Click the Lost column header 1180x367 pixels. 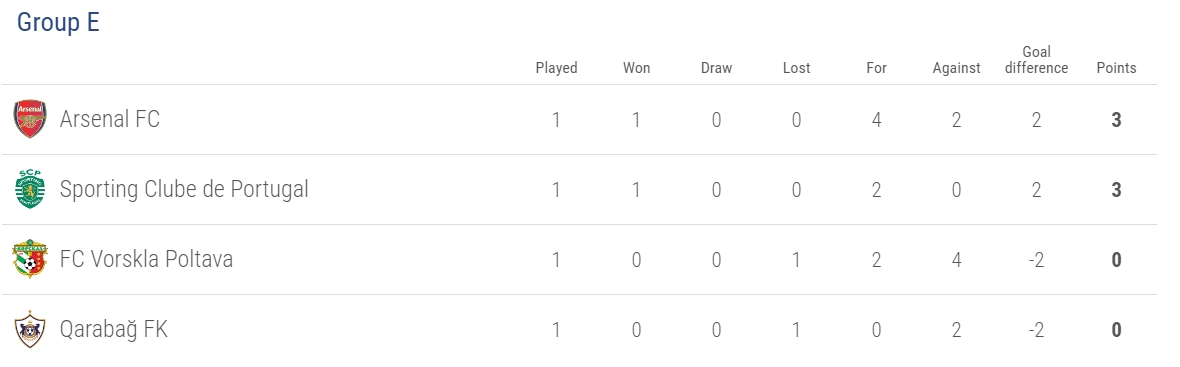796,68
